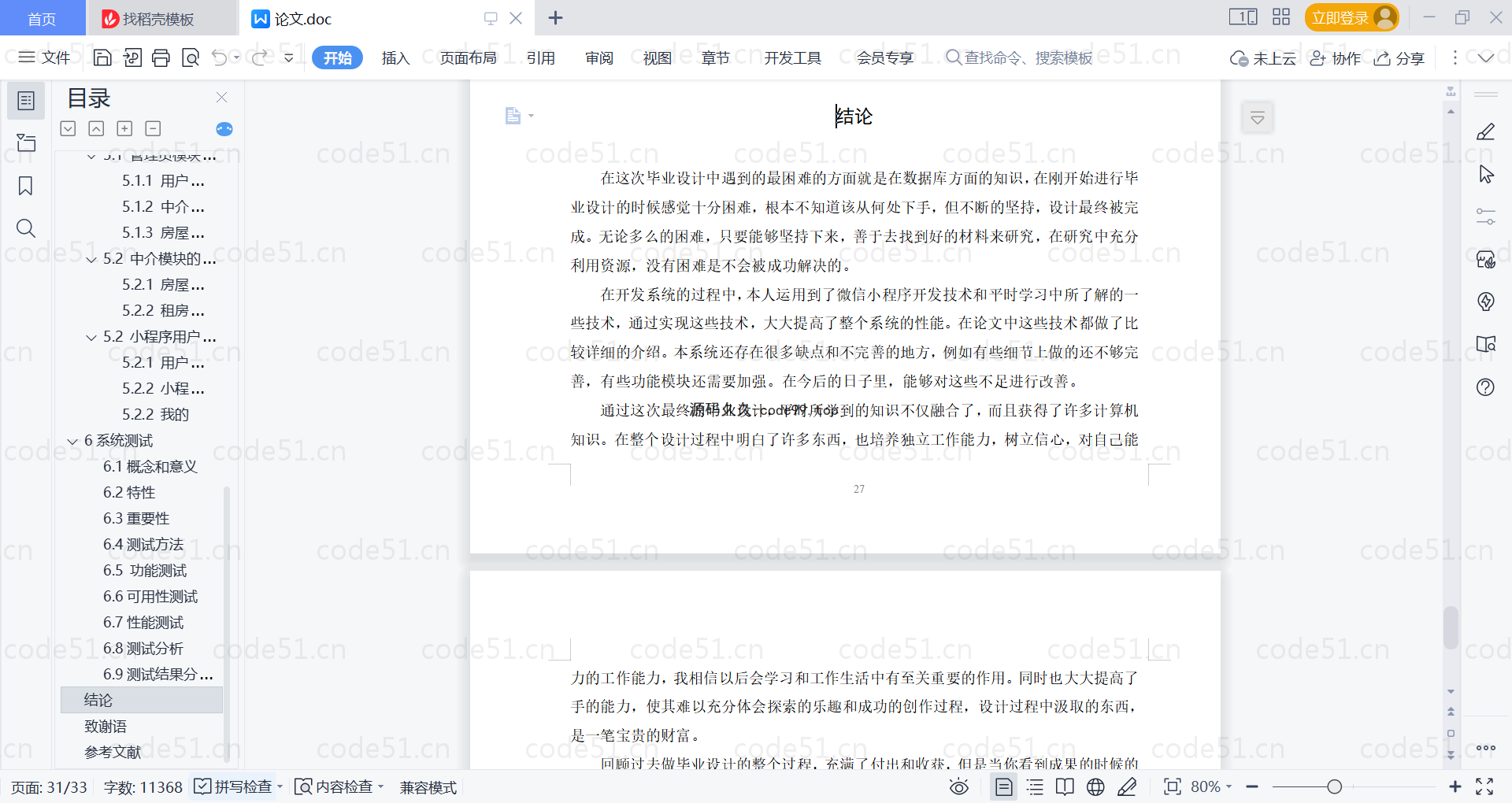Click the pen edit icon in right sidebar
This screenshot has width=1512, height=803.
coord(1485,131)
